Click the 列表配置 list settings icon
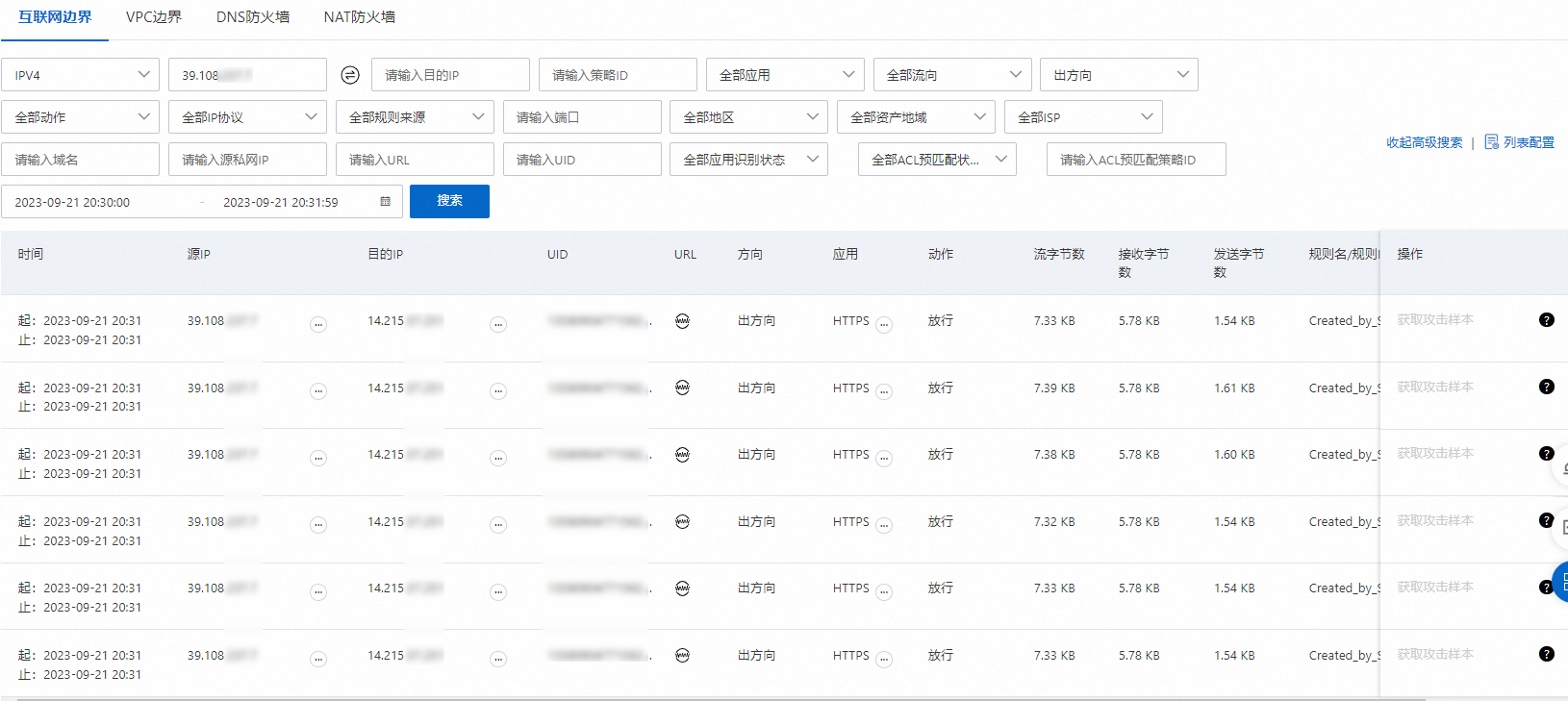Image resolution: width=1568 pixels, height=701 pixels. [x=1491, y=142]
